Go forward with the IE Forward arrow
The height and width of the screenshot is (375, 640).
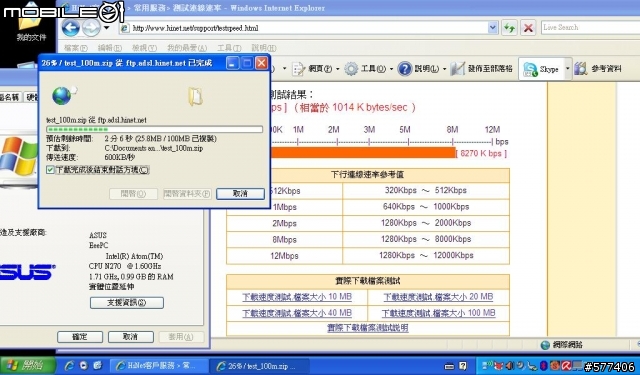90,28
